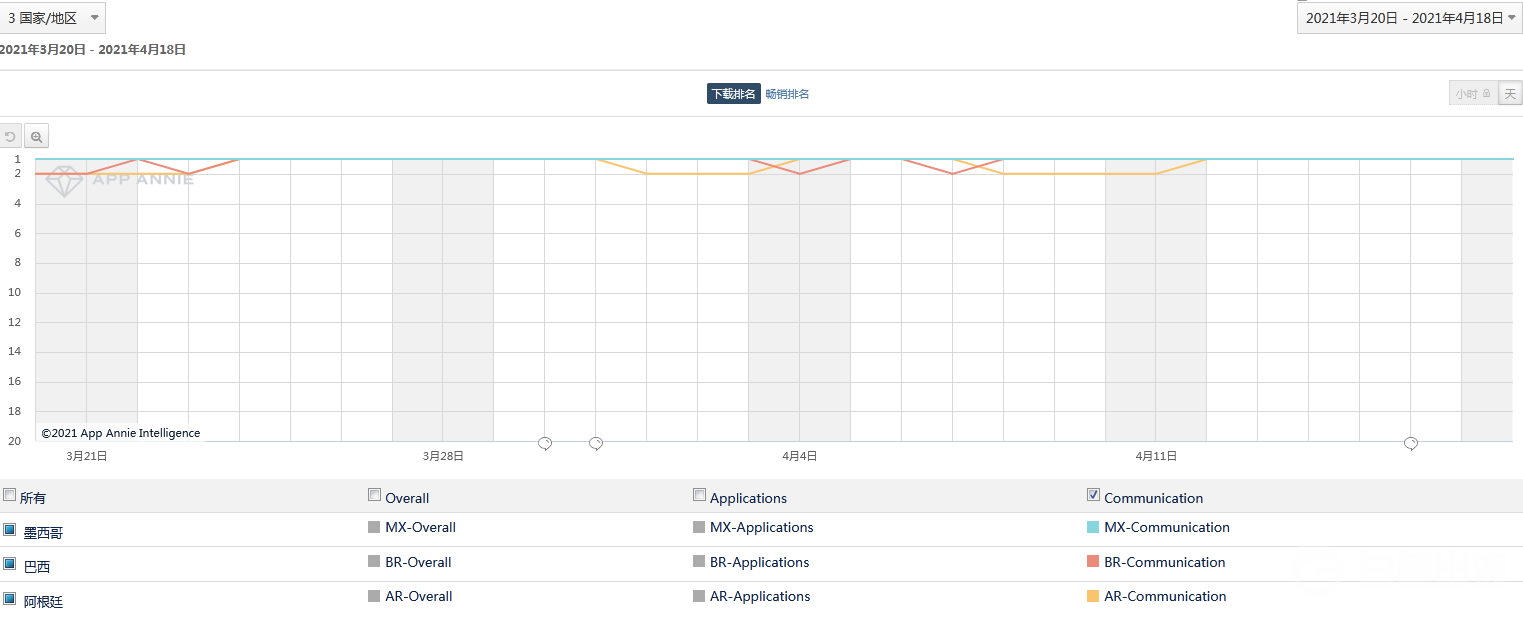Click the magnifier zoom-in icon
This screenshot has height=619, width=1523.
36,137
